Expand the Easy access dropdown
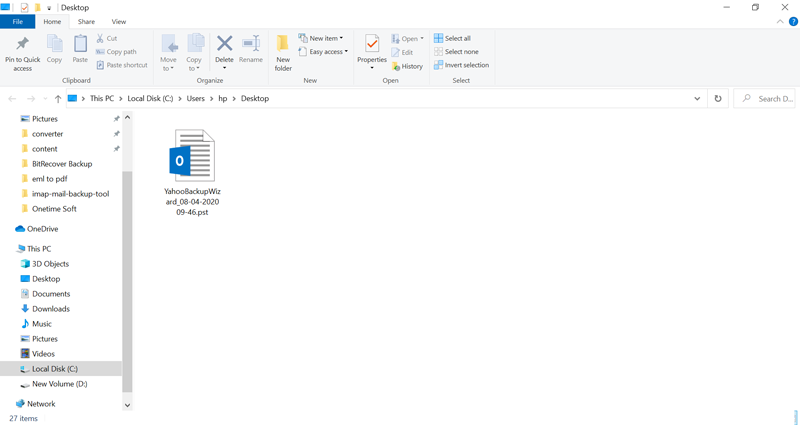This screenshot has width=800, height=425. (323, 52)
